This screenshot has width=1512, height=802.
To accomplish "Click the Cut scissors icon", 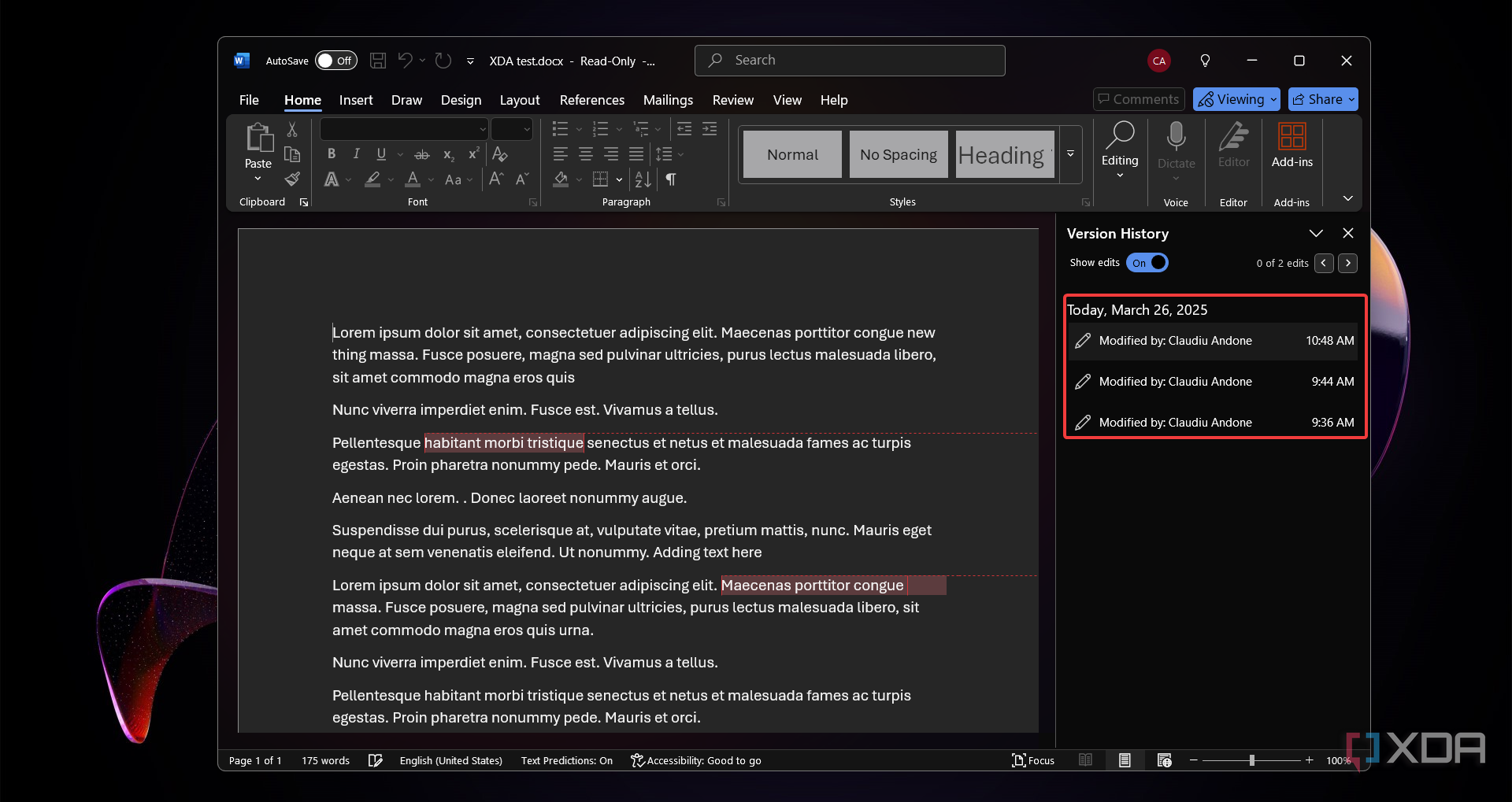I will 292,130.
